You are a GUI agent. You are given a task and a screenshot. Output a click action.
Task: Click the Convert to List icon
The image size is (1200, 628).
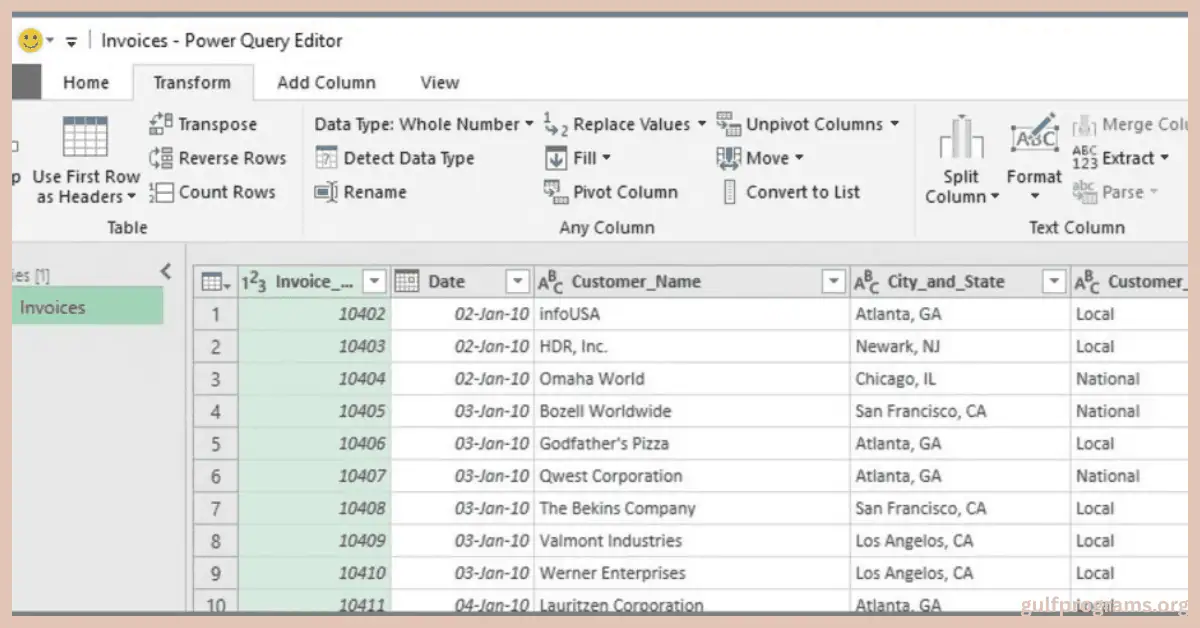(730, 192)
